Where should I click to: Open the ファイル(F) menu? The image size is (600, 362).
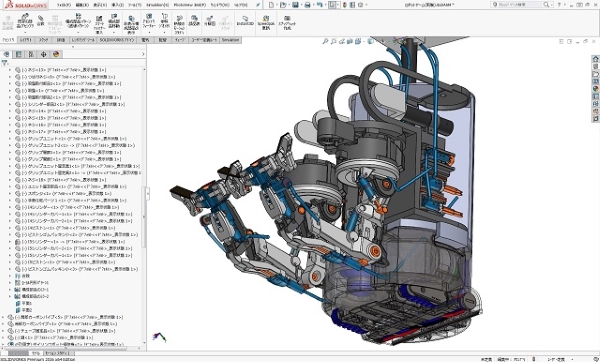64,5
